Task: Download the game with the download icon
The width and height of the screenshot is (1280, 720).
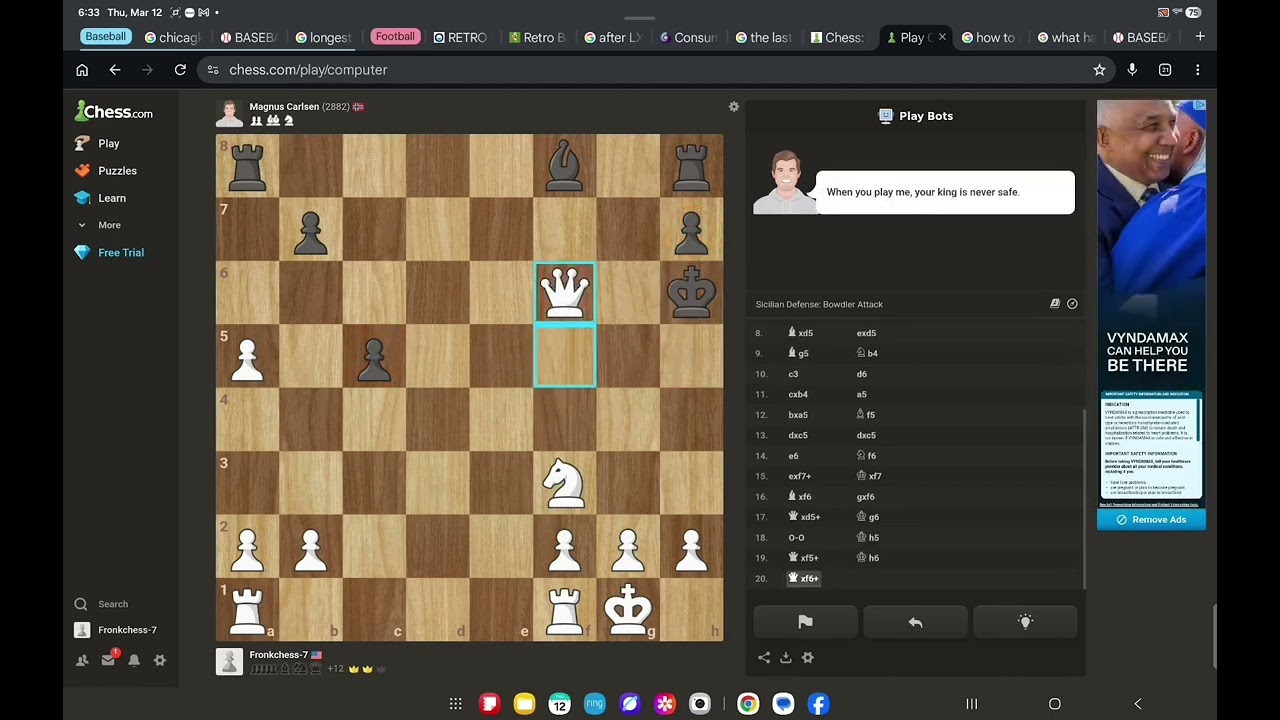Action: click(786, 658)
